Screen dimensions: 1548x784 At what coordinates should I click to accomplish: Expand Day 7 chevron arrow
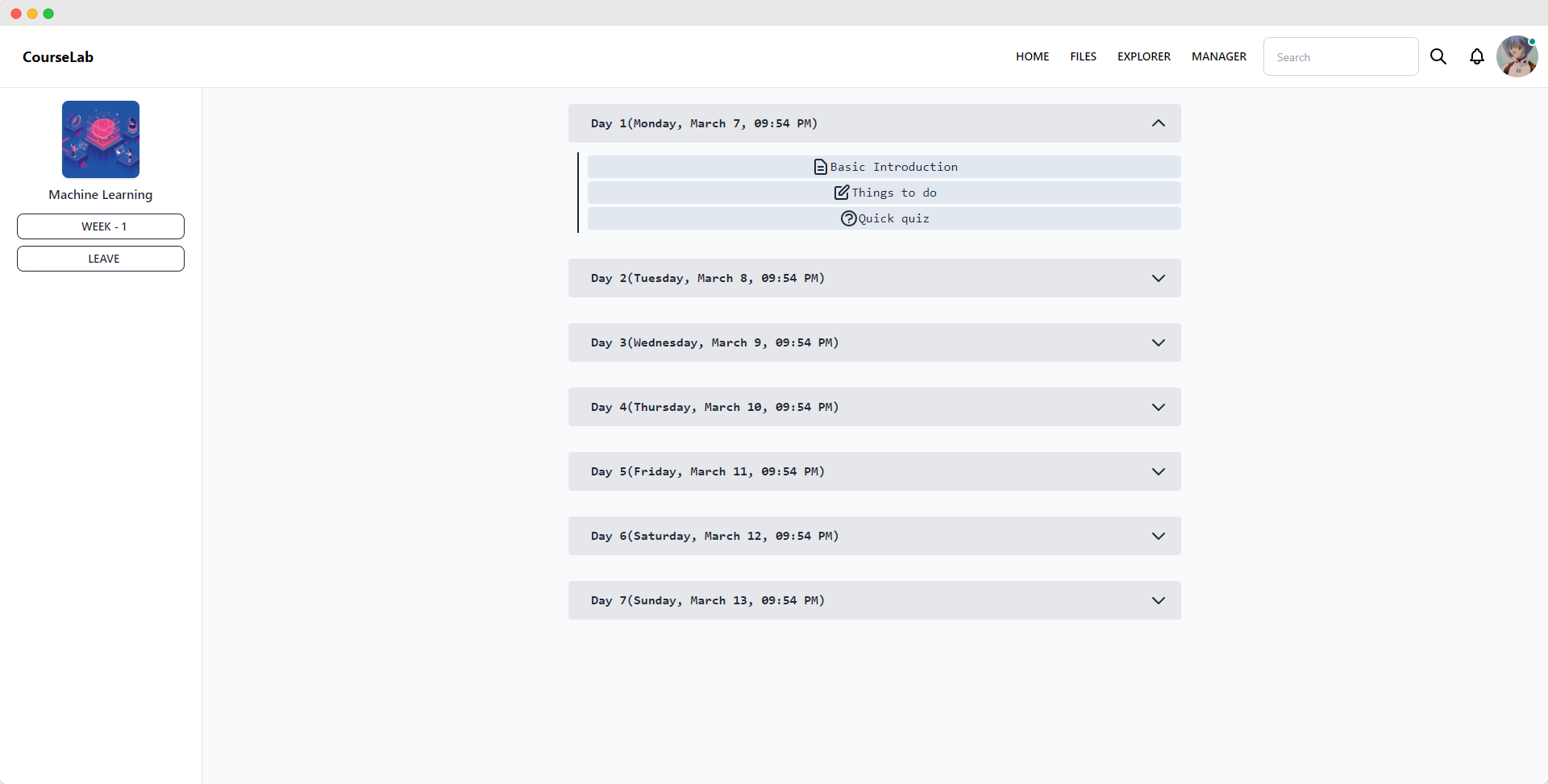(x=1158, y=600)
